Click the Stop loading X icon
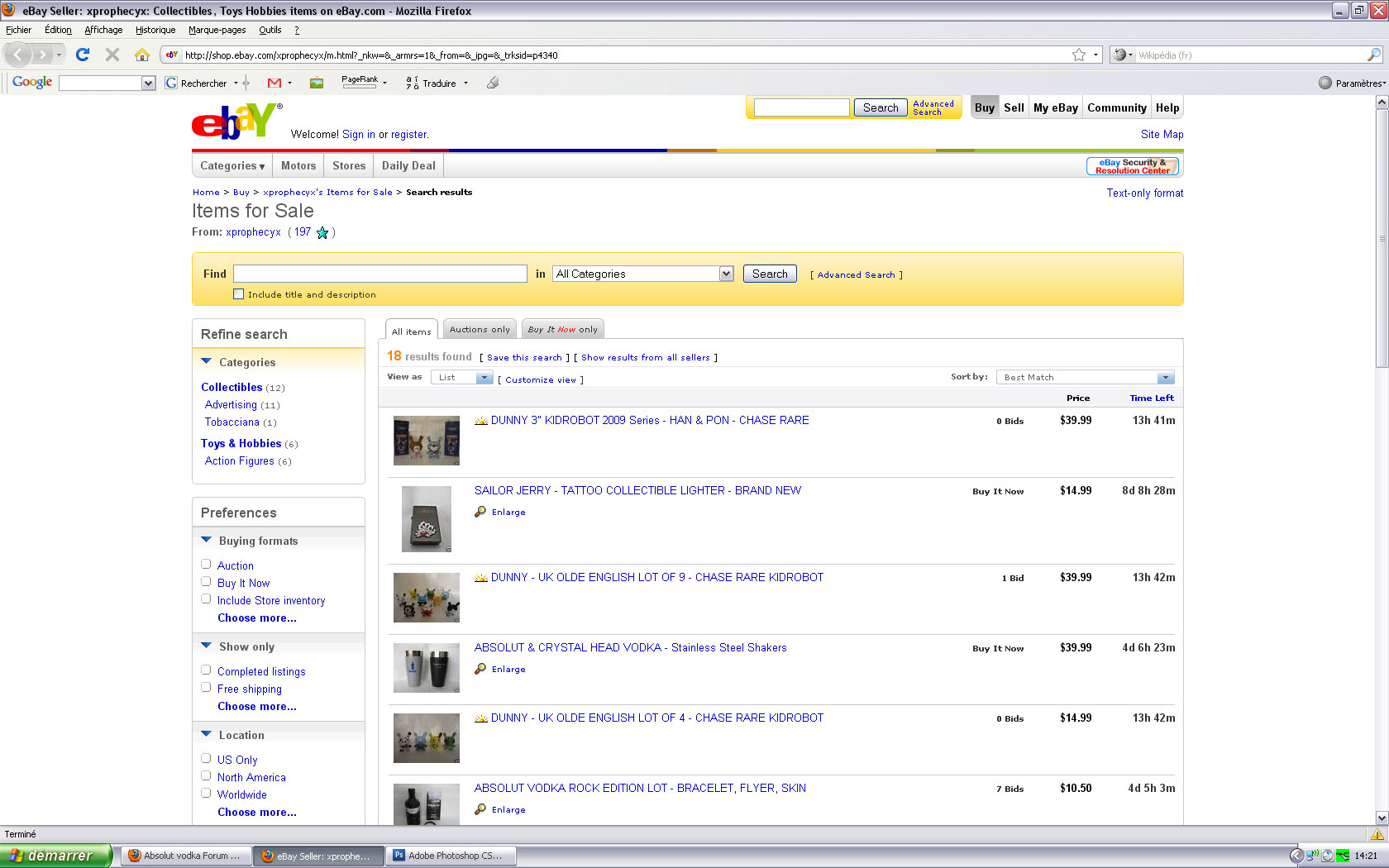1389x868 pixels. 112,55
